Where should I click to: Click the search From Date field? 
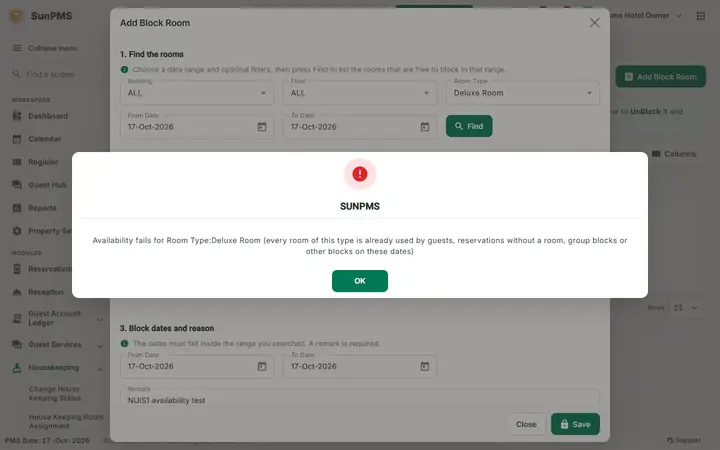(x=197, y=127)
